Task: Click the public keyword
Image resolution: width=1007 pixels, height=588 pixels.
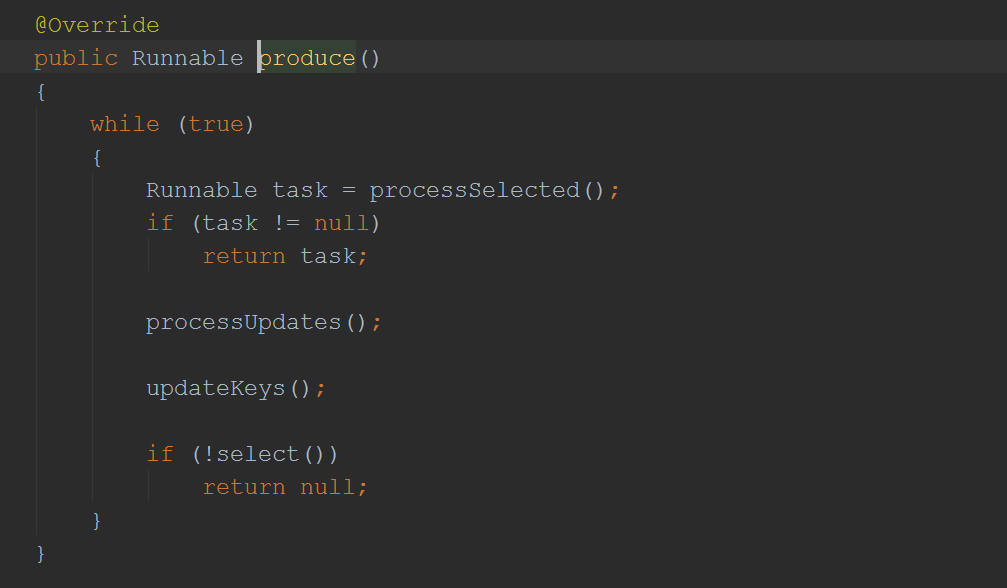Action: pos(75,58)
